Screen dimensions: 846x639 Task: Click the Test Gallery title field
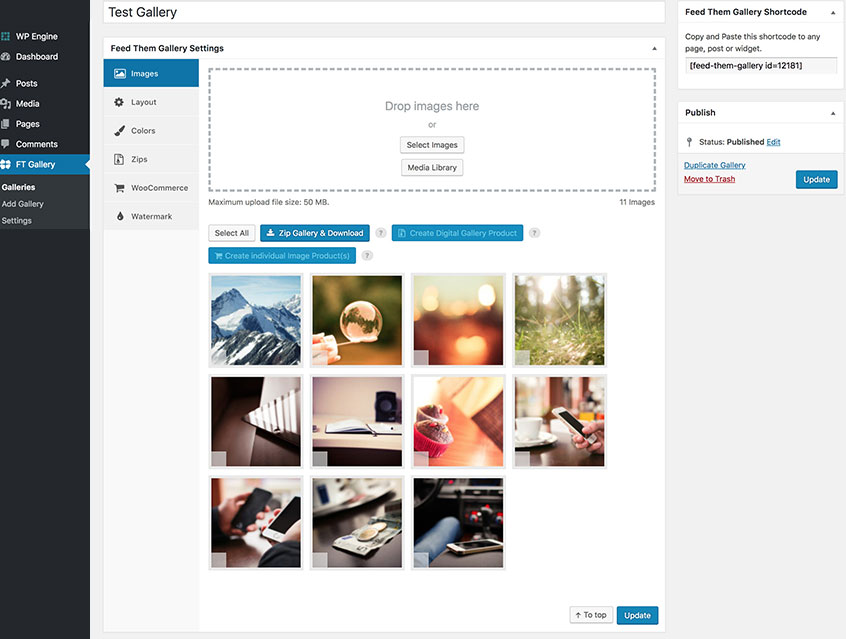click(x=384, y=12)
